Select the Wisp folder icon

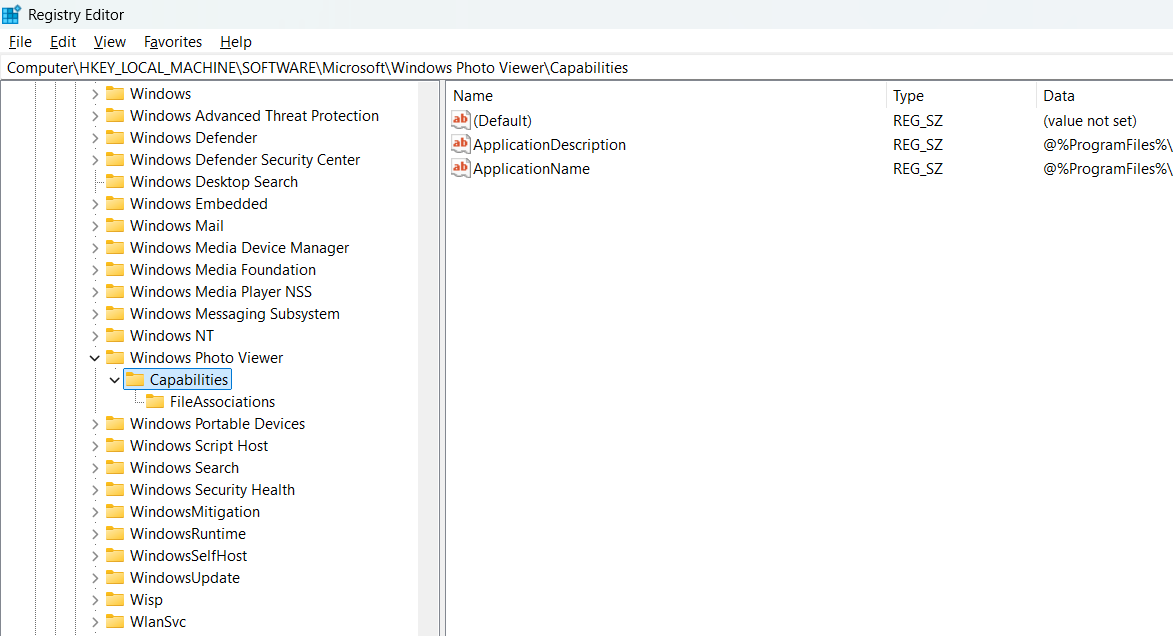(x=115, y=599)
